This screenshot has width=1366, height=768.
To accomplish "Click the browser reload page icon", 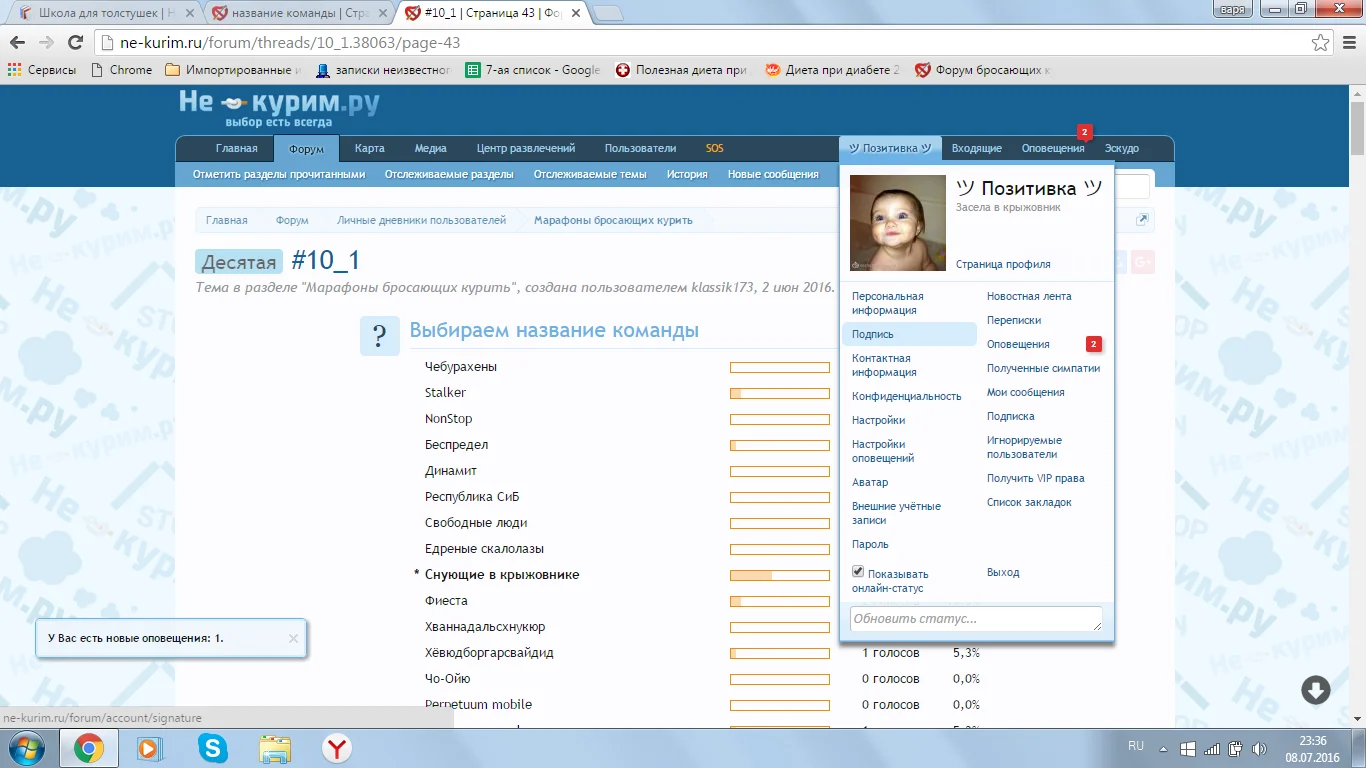I will pos(75,43).
